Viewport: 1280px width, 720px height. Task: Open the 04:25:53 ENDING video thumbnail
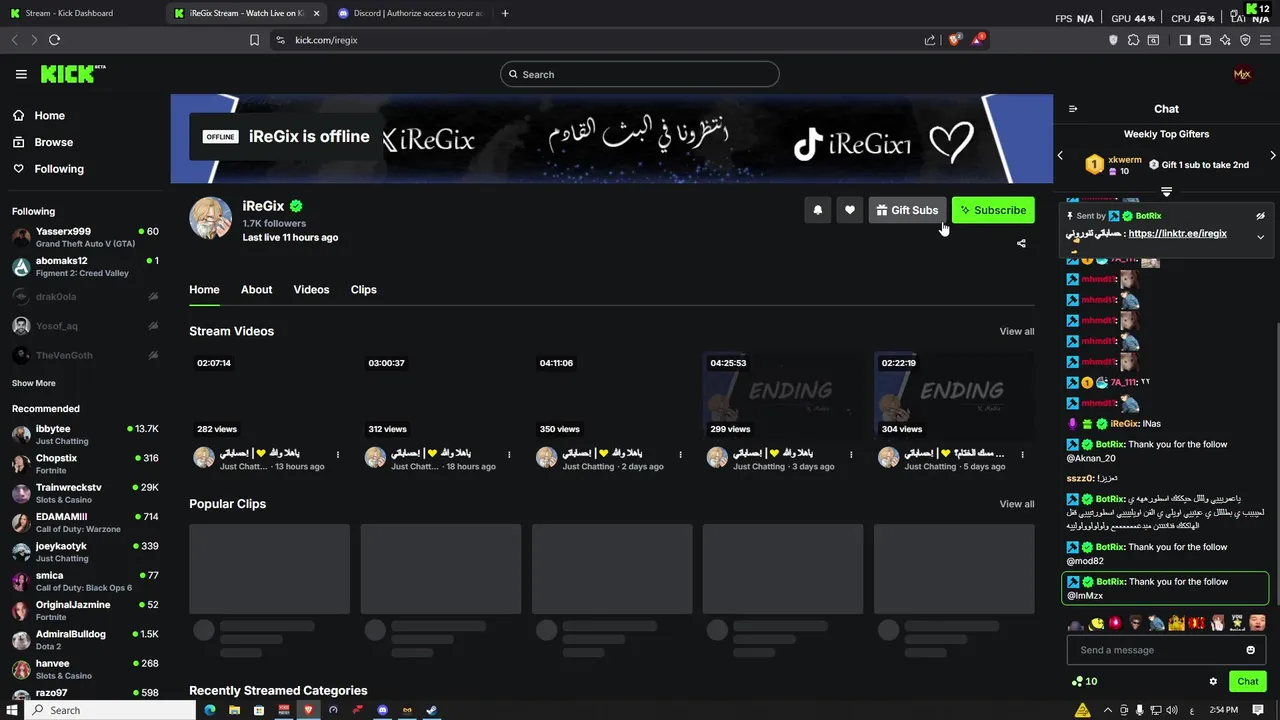click(783, 395)
